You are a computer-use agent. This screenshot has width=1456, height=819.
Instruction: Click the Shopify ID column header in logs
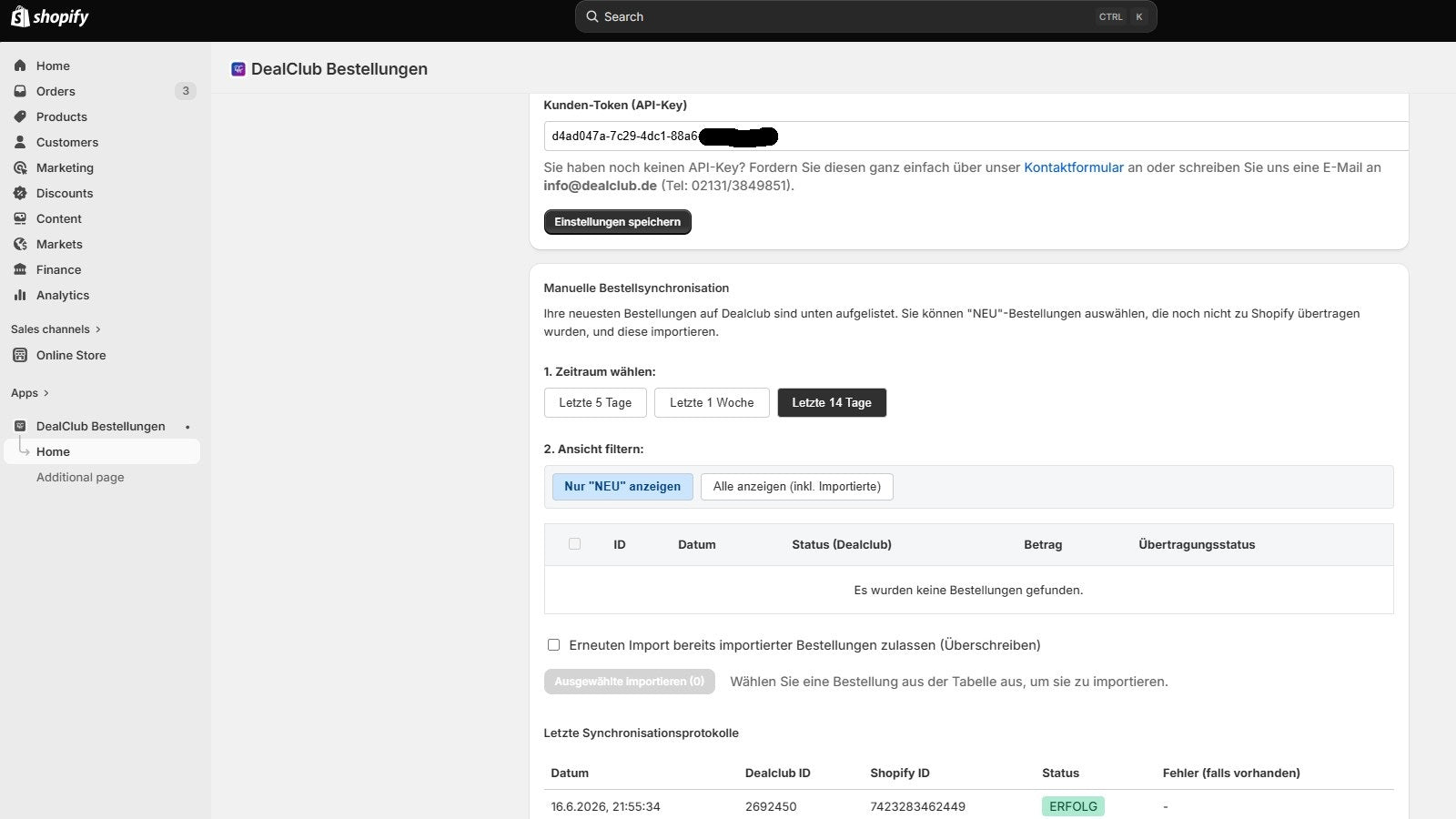(x=900, y=773)
